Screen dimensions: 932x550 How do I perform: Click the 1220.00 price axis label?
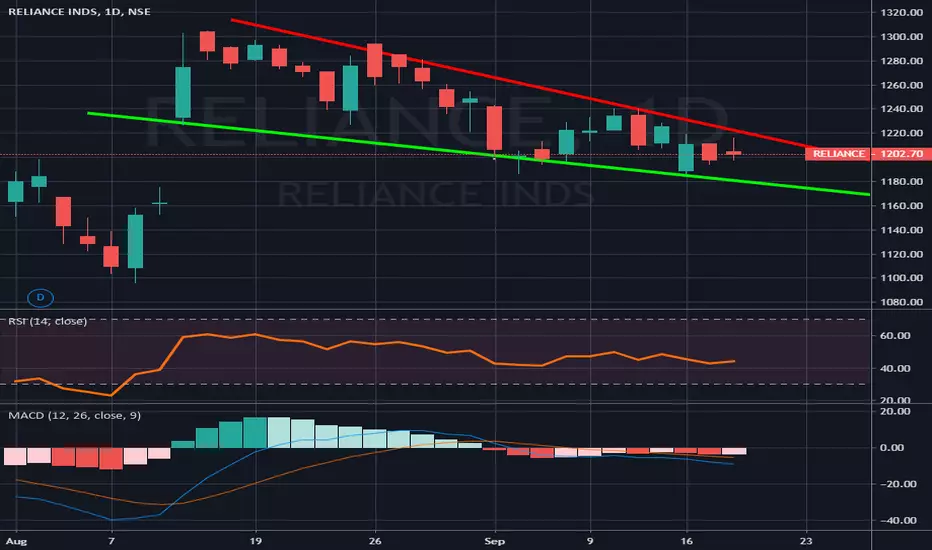(901, 133)
